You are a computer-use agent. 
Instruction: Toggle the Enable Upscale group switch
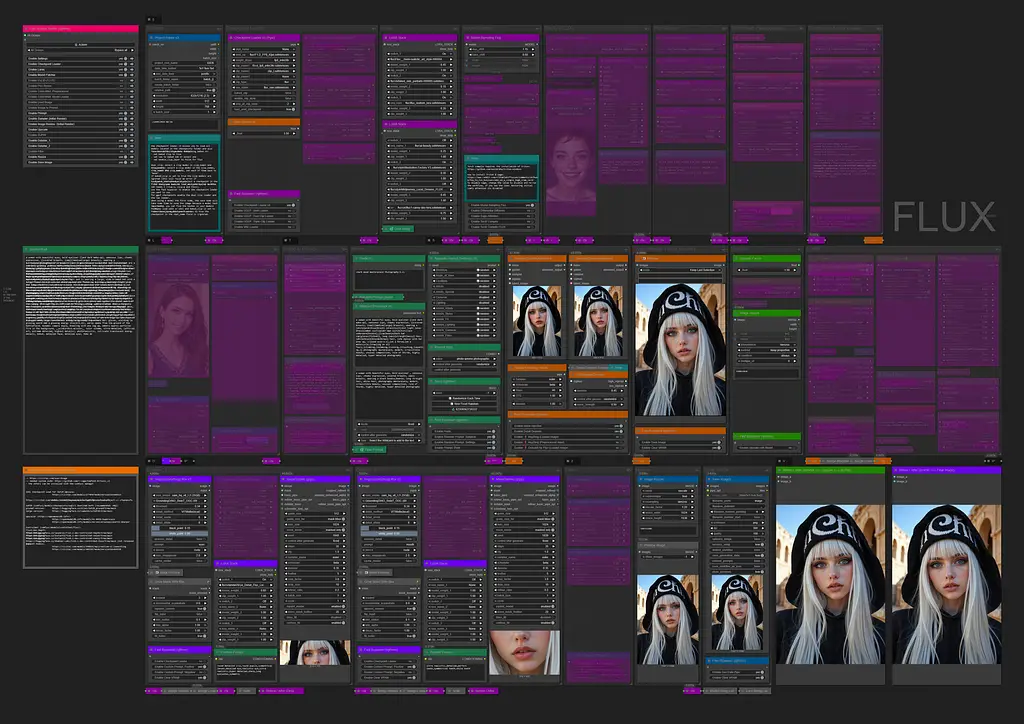coord(125,129)
